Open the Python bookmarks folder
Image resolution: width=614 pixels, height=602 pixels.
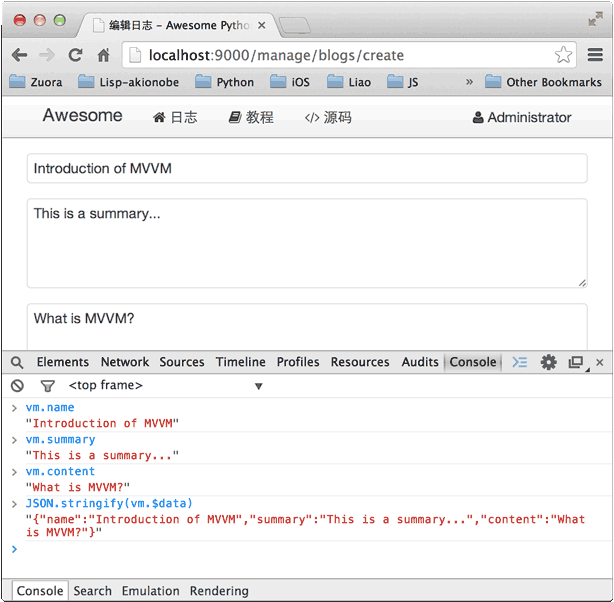click(225, 82)
